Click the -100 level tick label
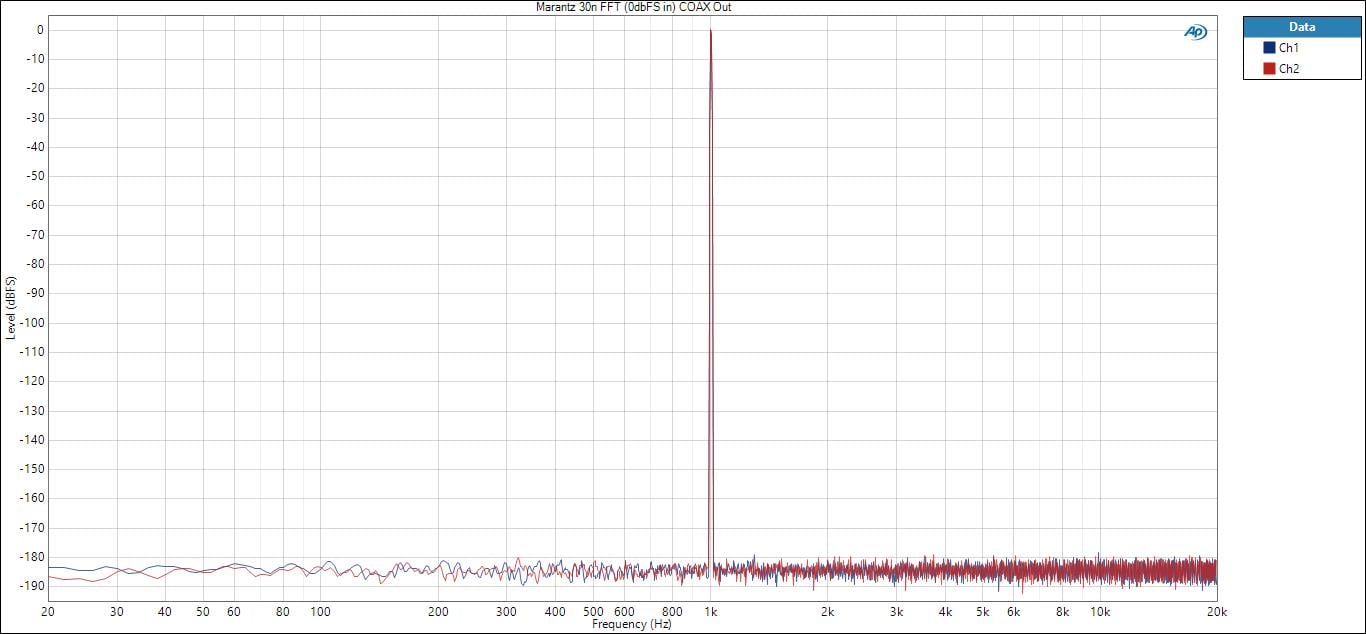Viewport: 1366px width, 634px height. pos(32,323)
